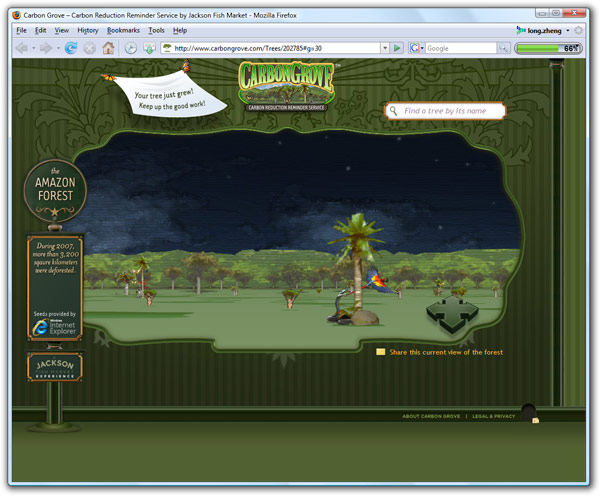Click the Internet Explorer logo
600x496 pixels.
tap(40, 328)
